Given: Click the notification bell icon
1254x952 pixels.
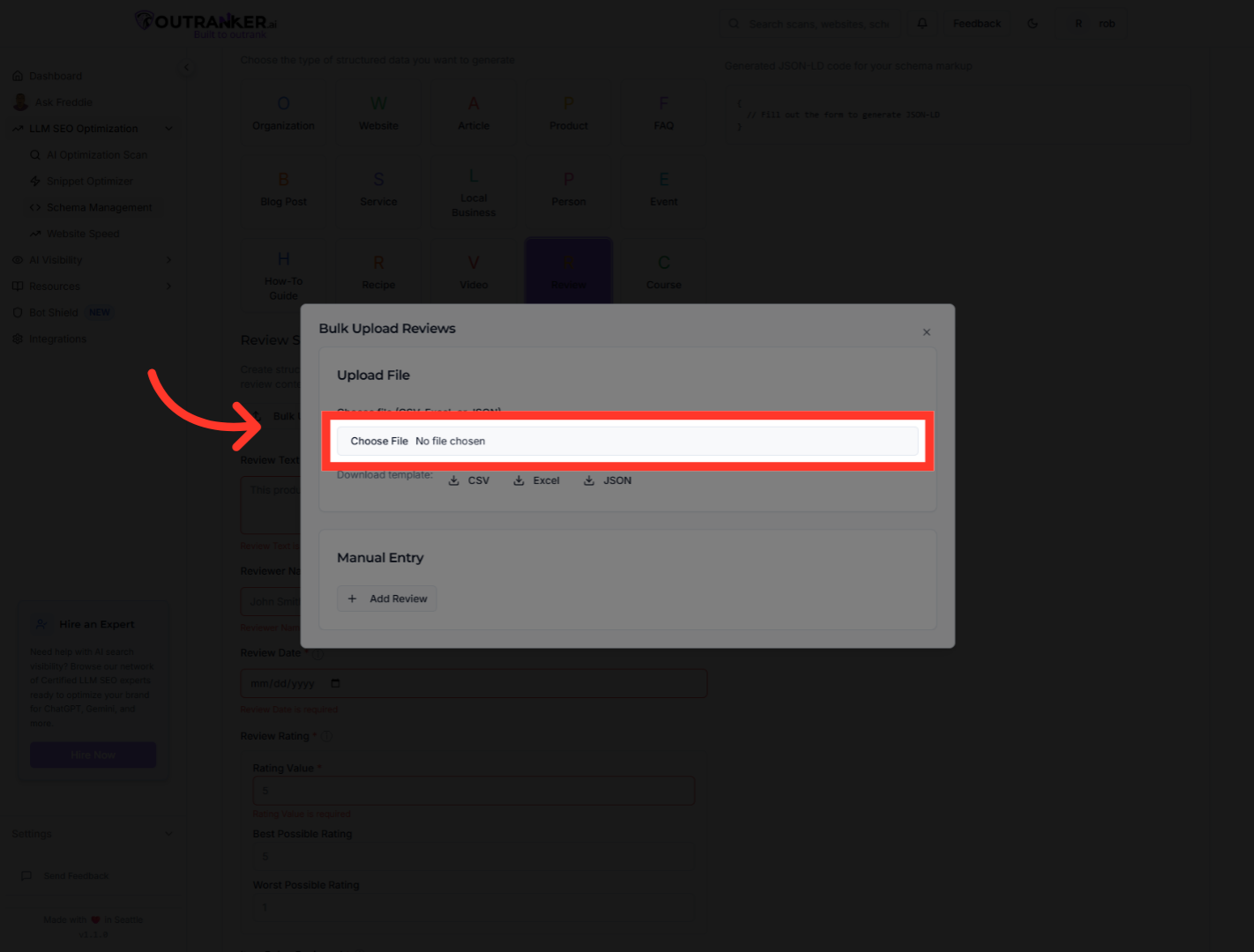Looking at the screenshot, I should 922,24.
